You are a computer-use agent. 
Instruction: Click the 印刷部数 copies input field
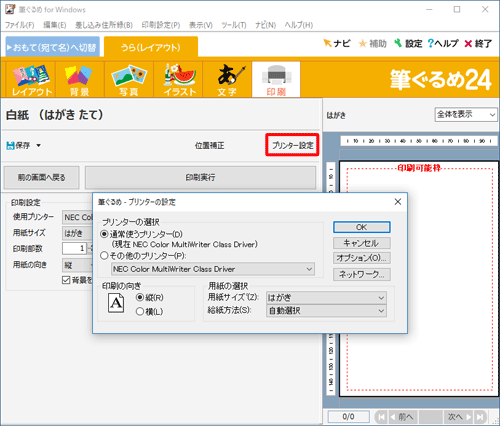click(x=74, y=248)
